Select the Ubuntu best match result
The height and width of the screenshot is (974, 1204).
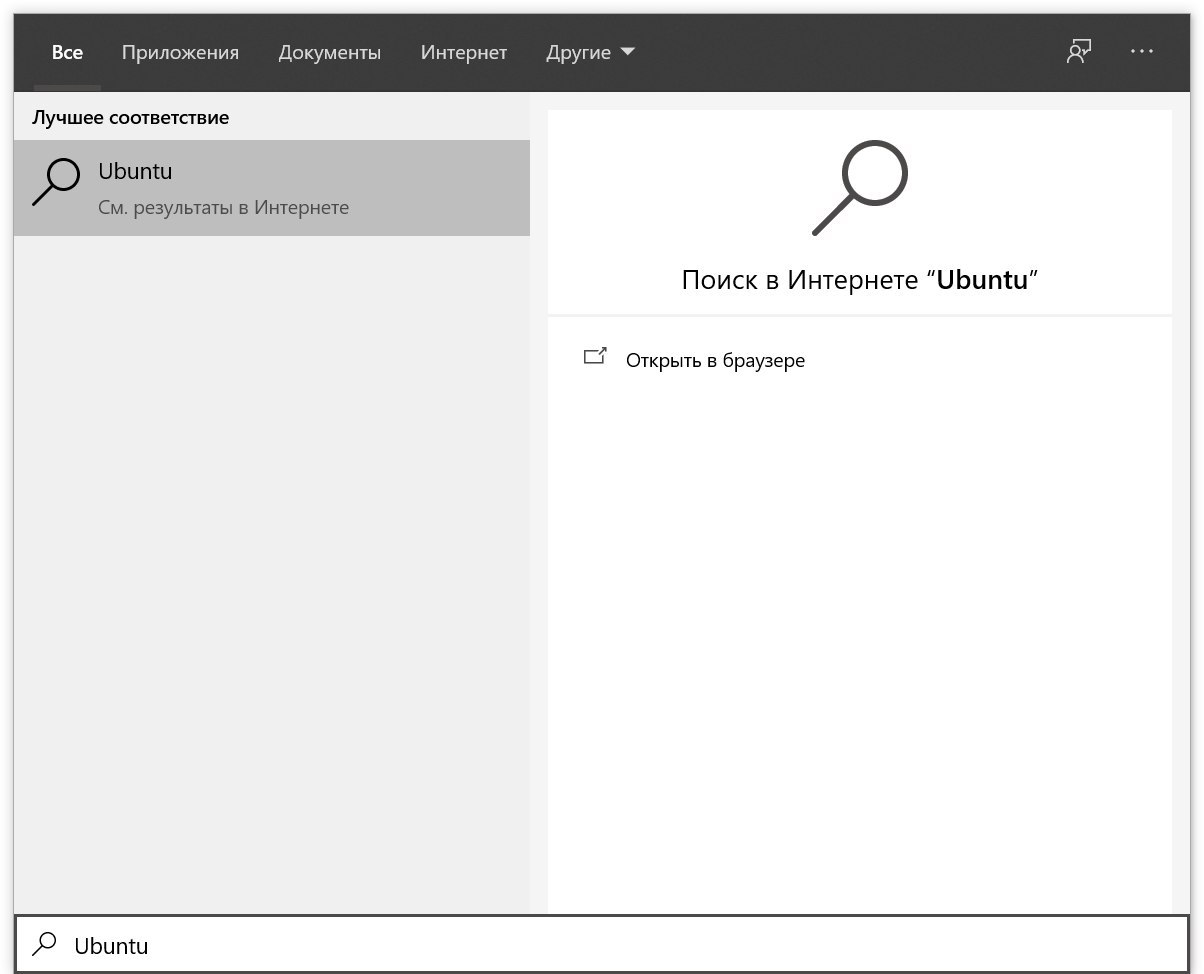point(272,188)
